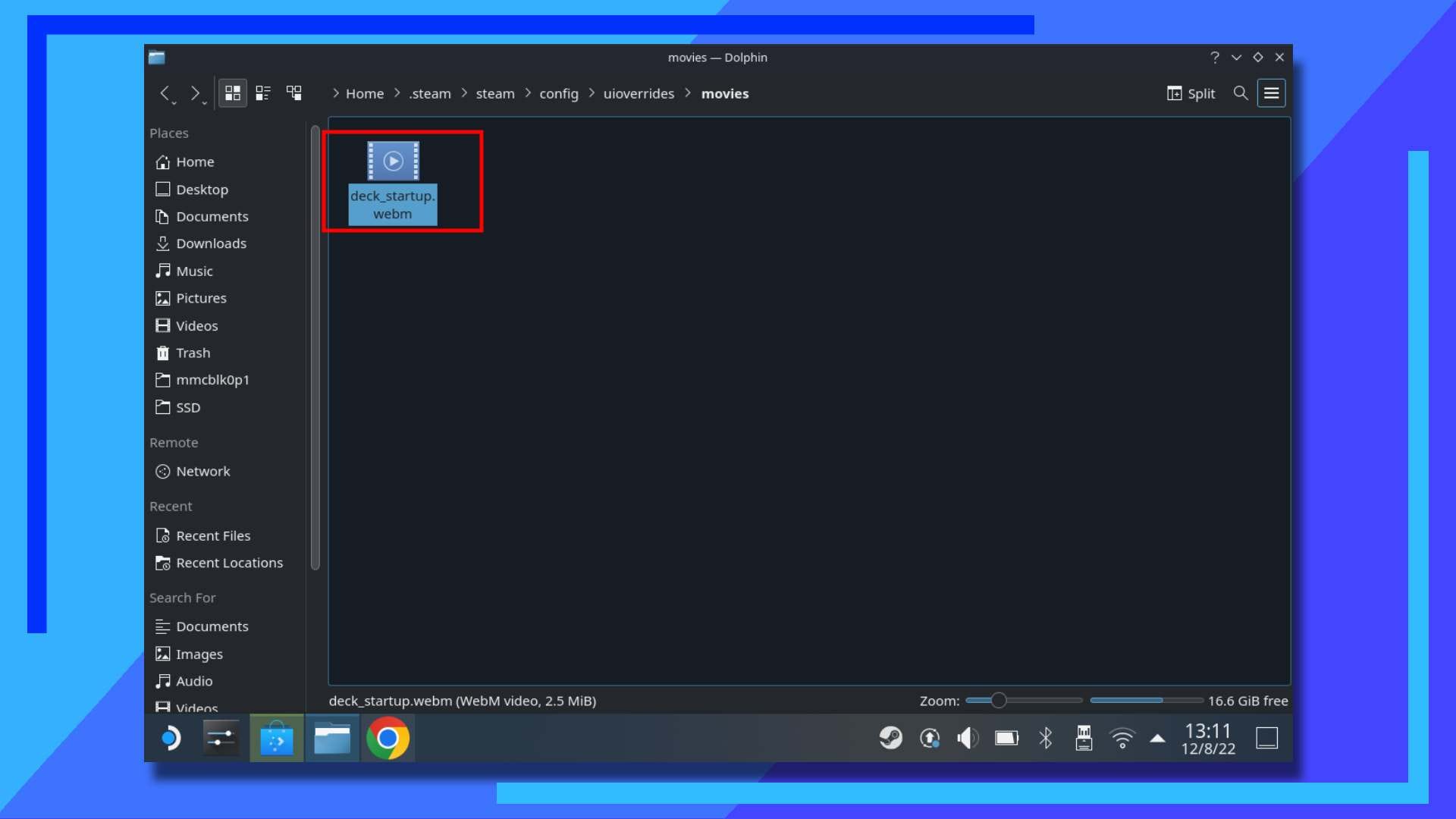Screen dimensions: 1456x819
Task: Switch to Icons view mode
Action: pyautogui.click(x=233, y=93)
